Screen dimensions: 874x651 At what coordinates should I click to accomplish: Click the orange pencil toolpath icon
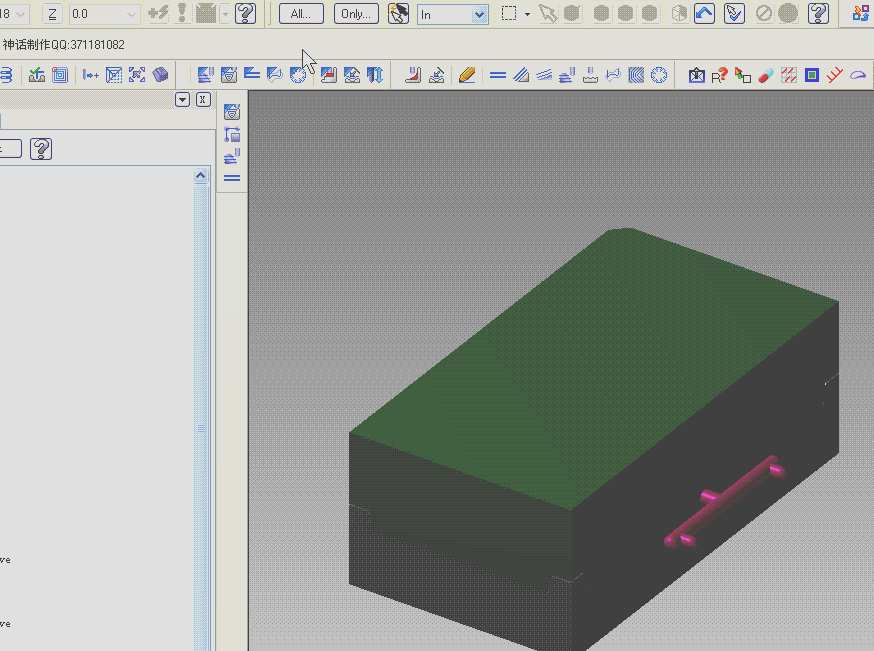467,75
